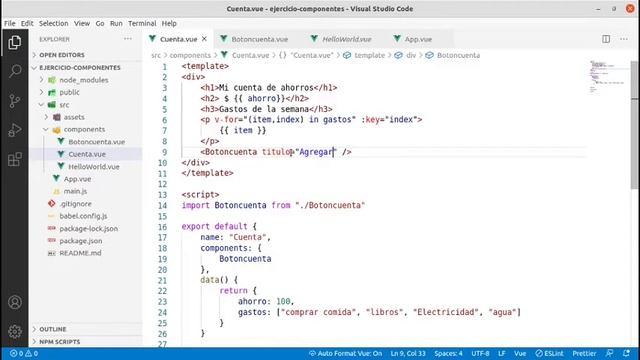Image resolution: width=640 pixels, height=360 pixels.
Task: Click Ln 9, Col 33 in status bar
Action: 408,353
